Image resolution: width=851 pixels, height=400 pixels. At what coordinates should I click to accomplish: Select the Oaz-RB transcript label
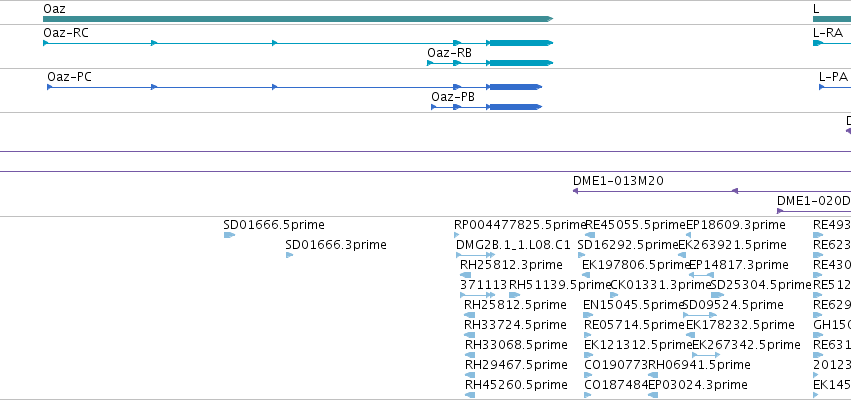point(449,53)
